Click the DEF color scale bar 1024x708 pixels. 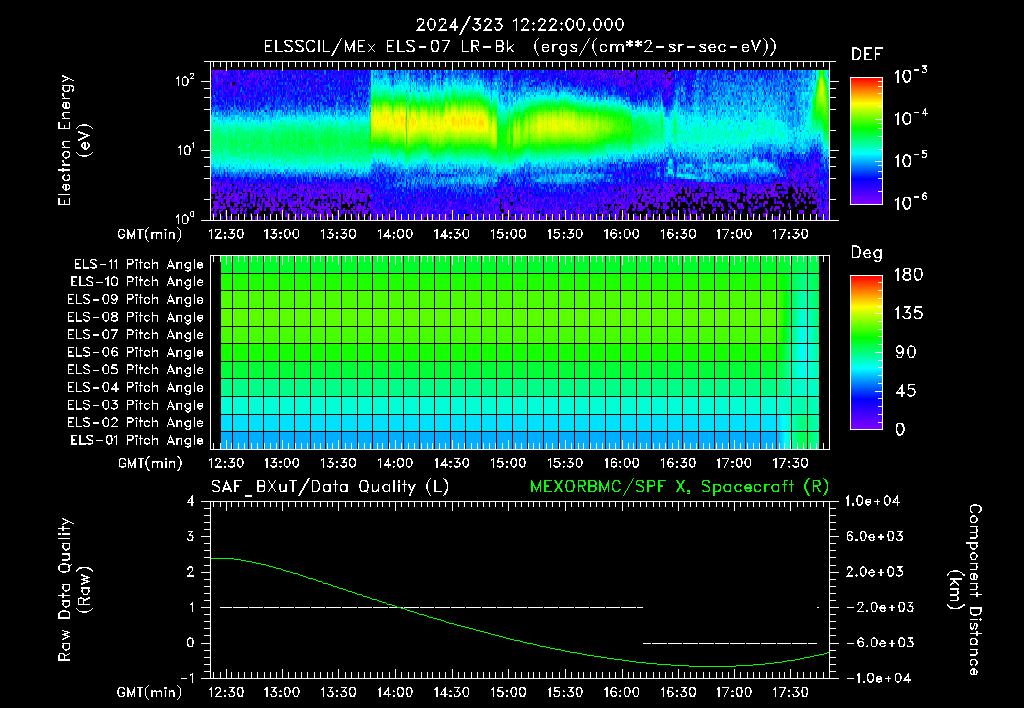pyautogui.click(x=866, y=141)
